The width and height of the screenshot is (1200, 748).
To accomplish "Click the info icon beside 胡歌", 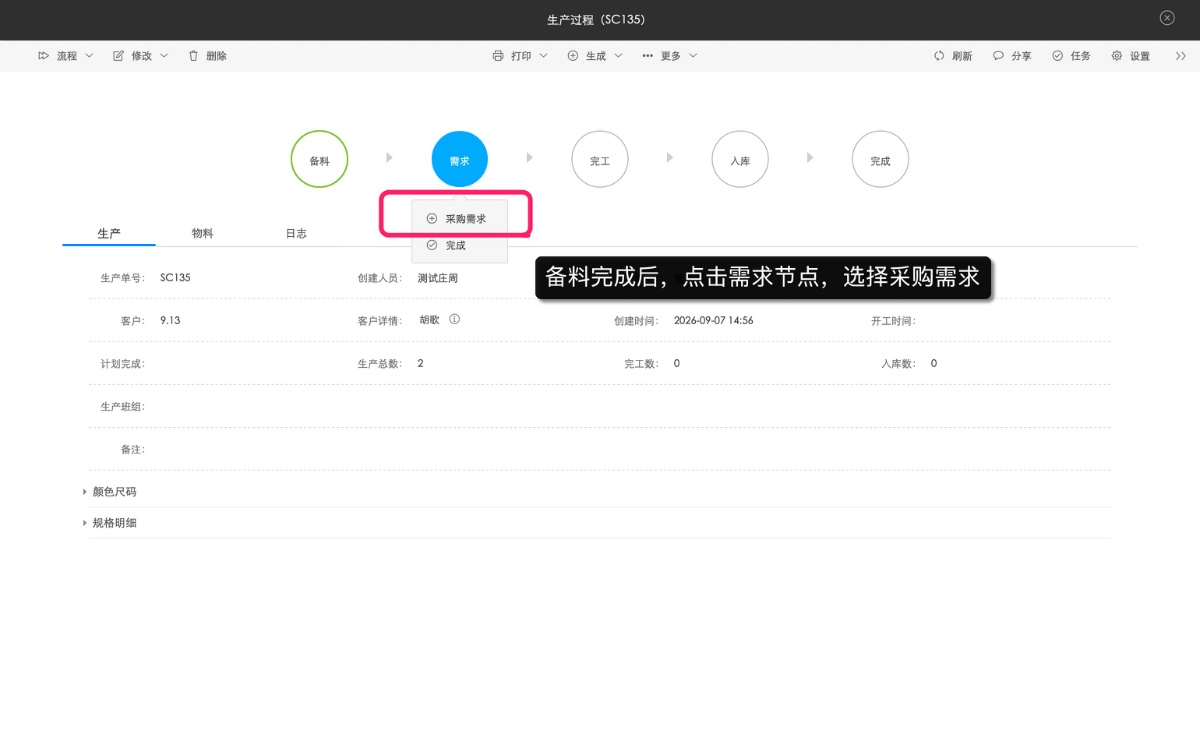I will (x=454, y=320).
